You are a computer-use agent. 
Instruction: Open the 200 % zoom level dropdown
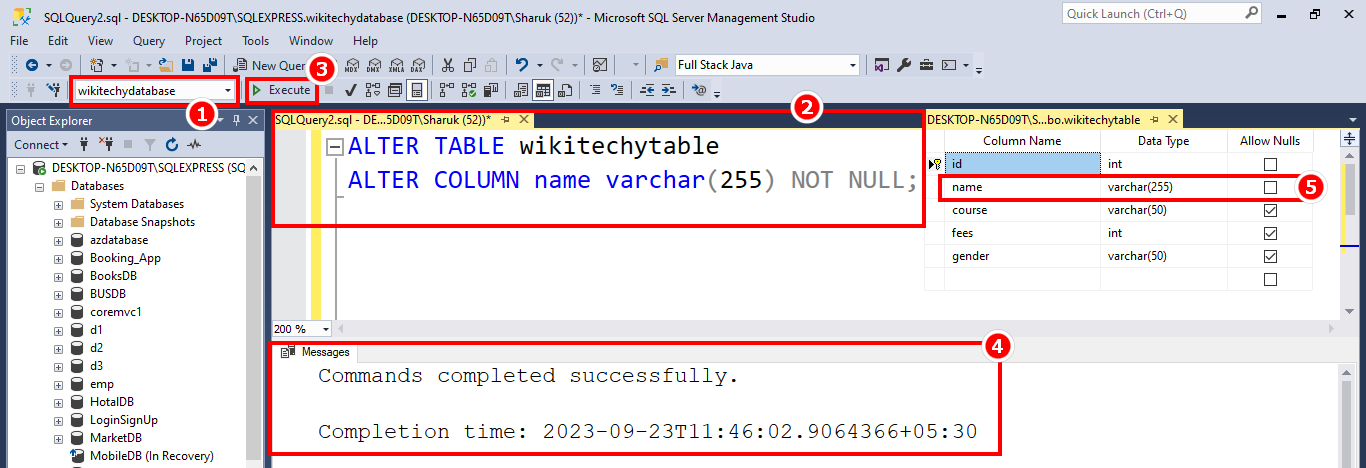326,329
